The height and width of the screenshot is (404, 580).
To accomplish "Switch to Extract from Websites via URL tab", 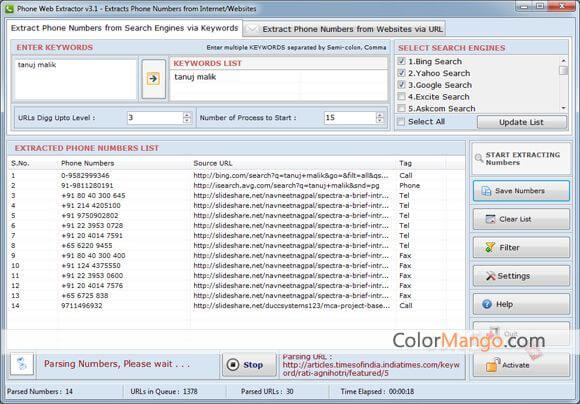I will 344,29.
